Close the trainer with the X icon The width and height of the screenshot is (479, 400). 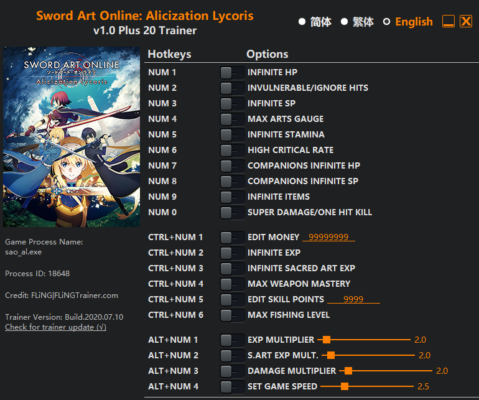click(466, 22)
